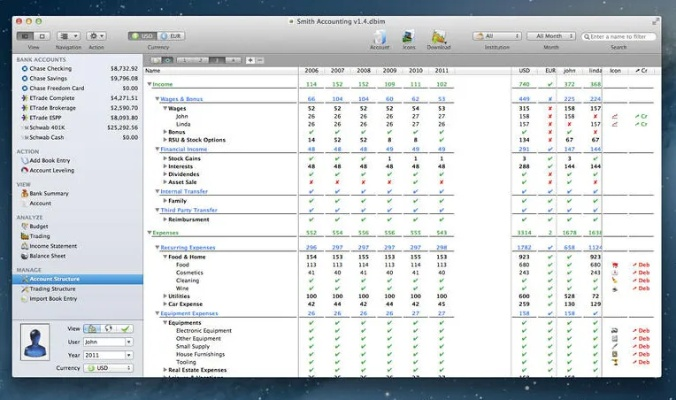Select Balance Sheet in the sidebar
This screenshot has width=676, height=400.
pyautogui.click(x=46, y=254)
